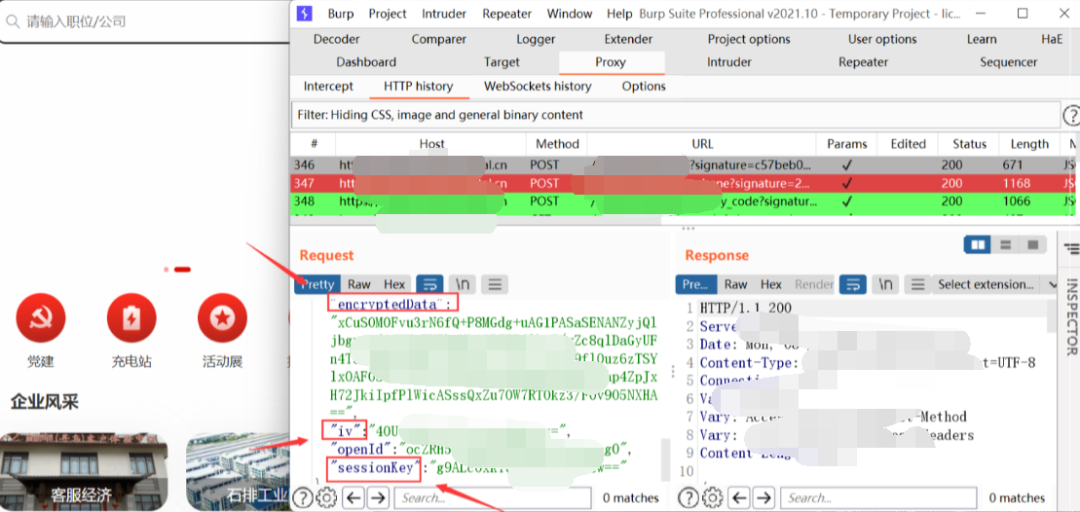
Task: Click the Request panel search field
Action: 493,498
